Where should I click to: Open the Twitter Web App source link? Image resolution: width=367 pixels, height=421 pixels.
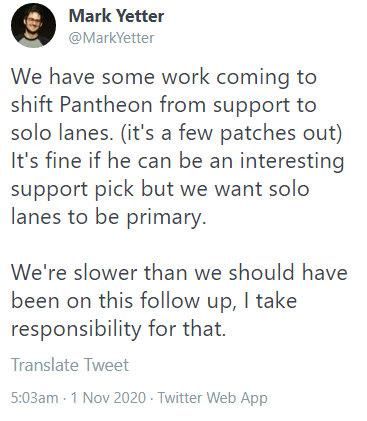pos(212,398)
